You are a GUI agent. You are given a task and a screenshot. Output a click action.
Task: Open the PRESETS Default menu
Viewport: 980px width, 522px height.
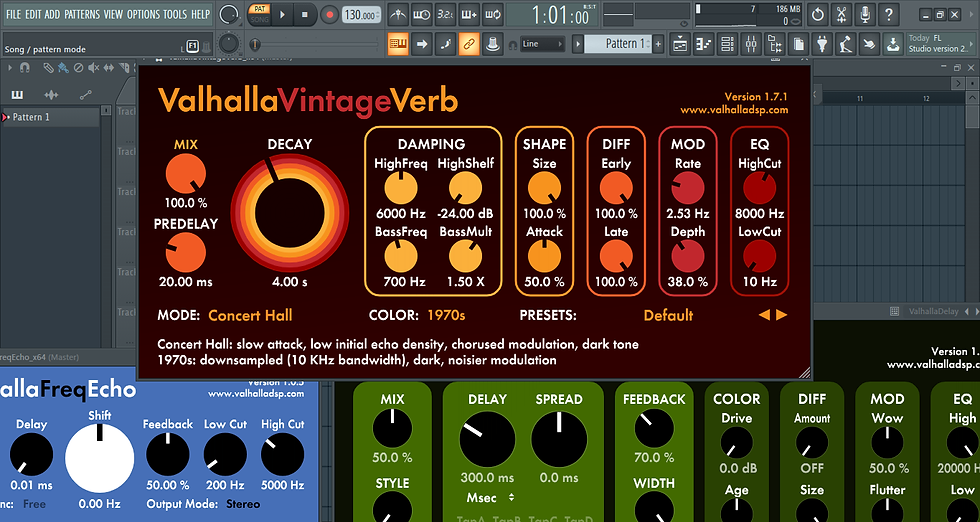[668, 315]
